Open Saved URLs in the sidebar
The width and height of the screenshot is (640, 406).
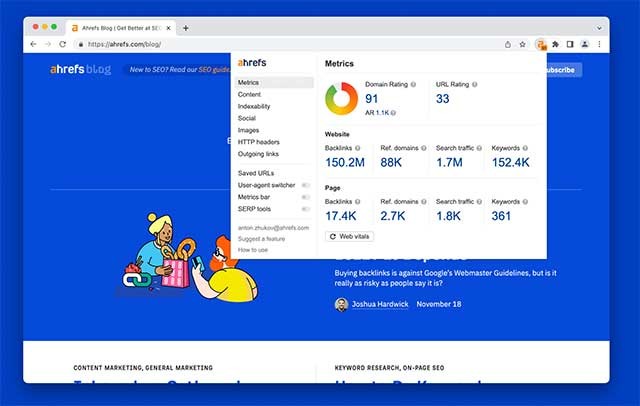point(256,173)
